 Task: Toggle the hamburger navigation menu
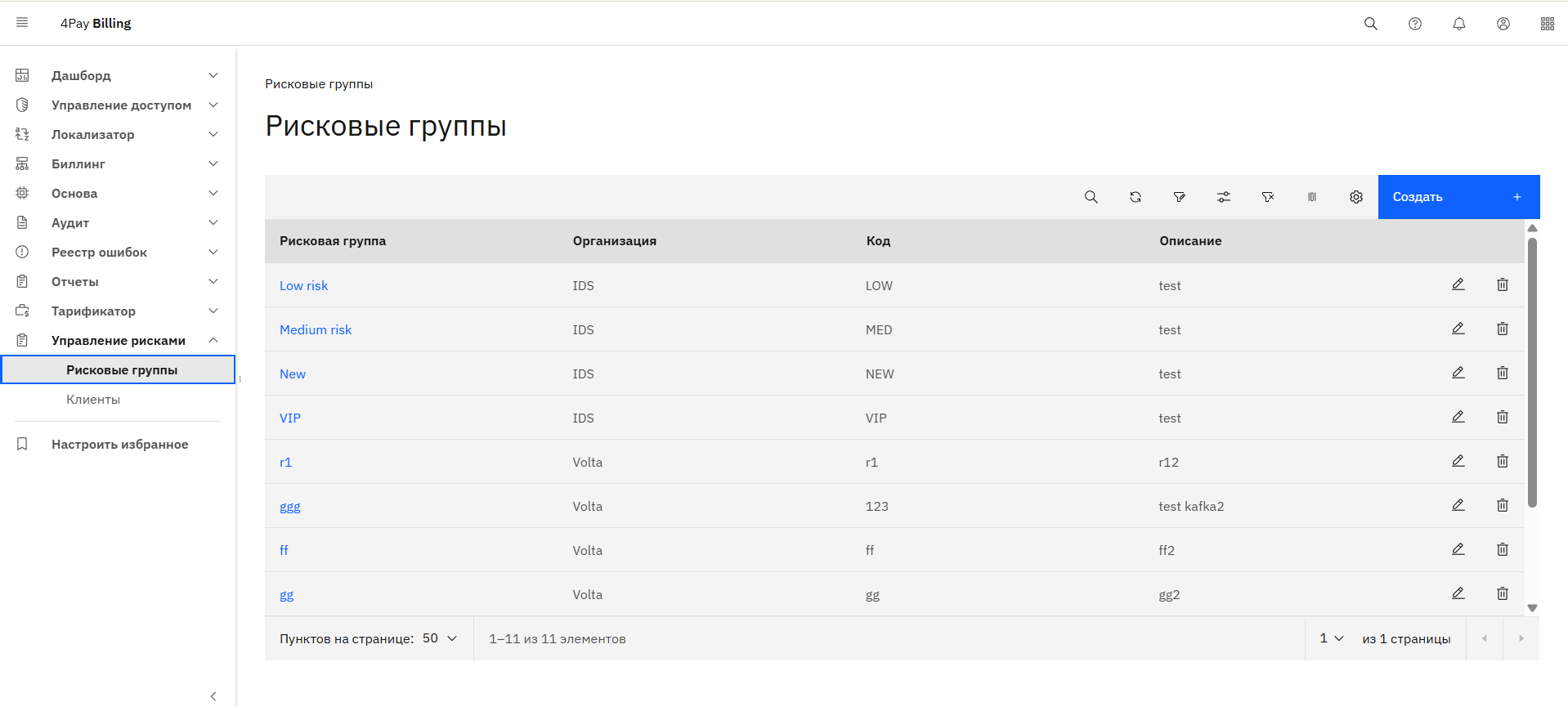pos(22,23)
